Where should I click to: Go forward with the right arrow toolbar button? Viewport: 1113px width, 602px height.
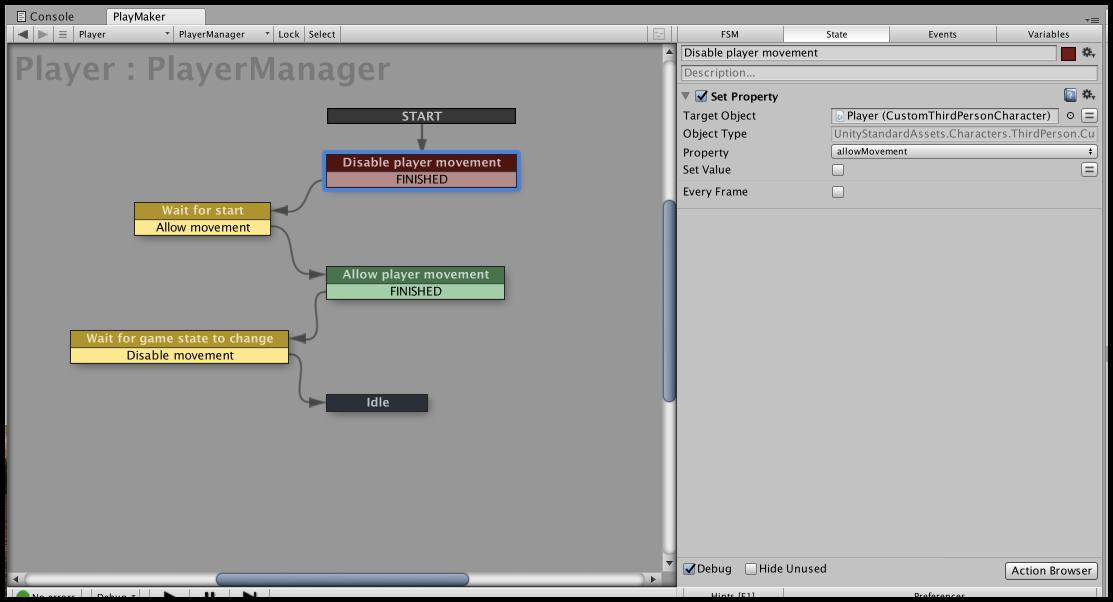point(43,34)
